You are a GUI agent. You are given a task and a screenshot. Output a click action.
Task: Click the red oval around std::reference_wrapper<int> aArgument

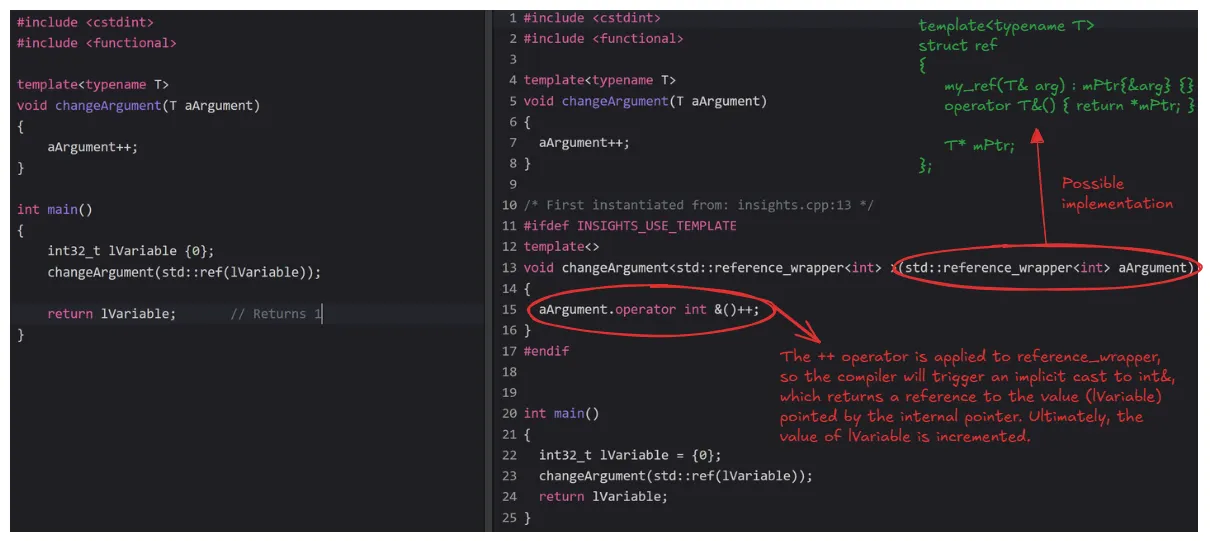click(1043, 267)
